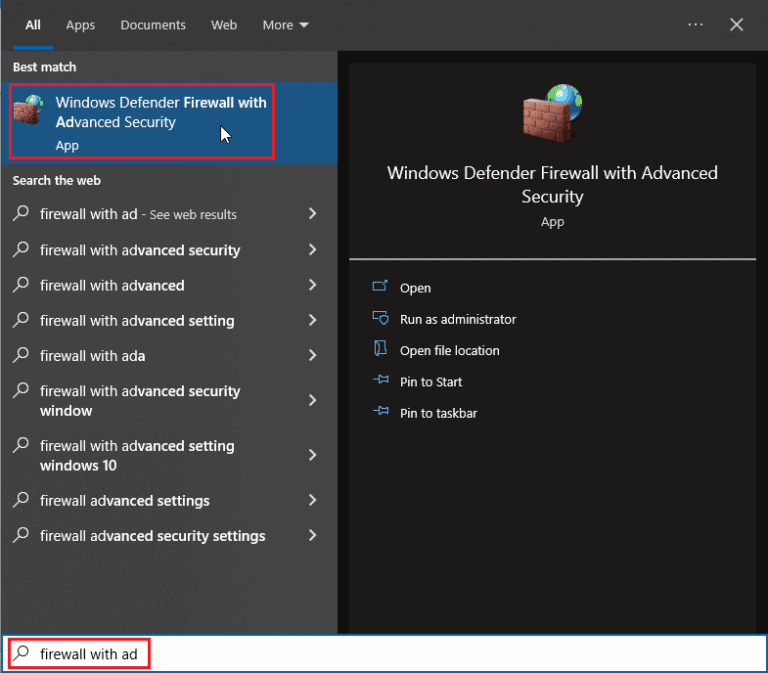Choose Pin to Start

point(431,382)
